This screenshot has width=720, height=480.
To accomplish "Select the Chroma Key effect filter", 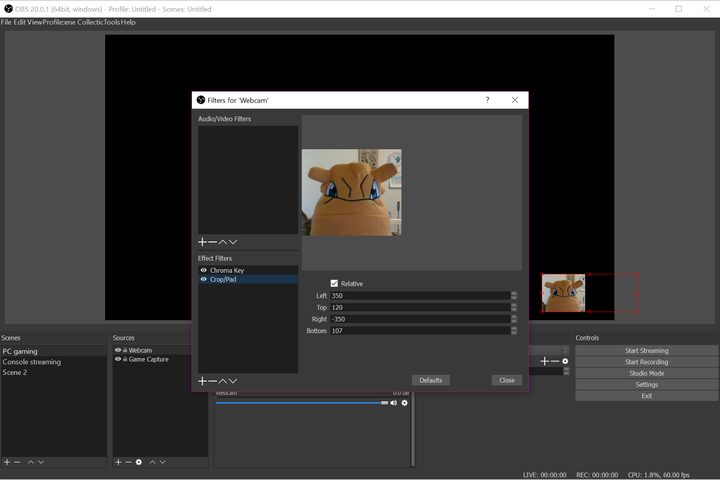I will point(248,270).
